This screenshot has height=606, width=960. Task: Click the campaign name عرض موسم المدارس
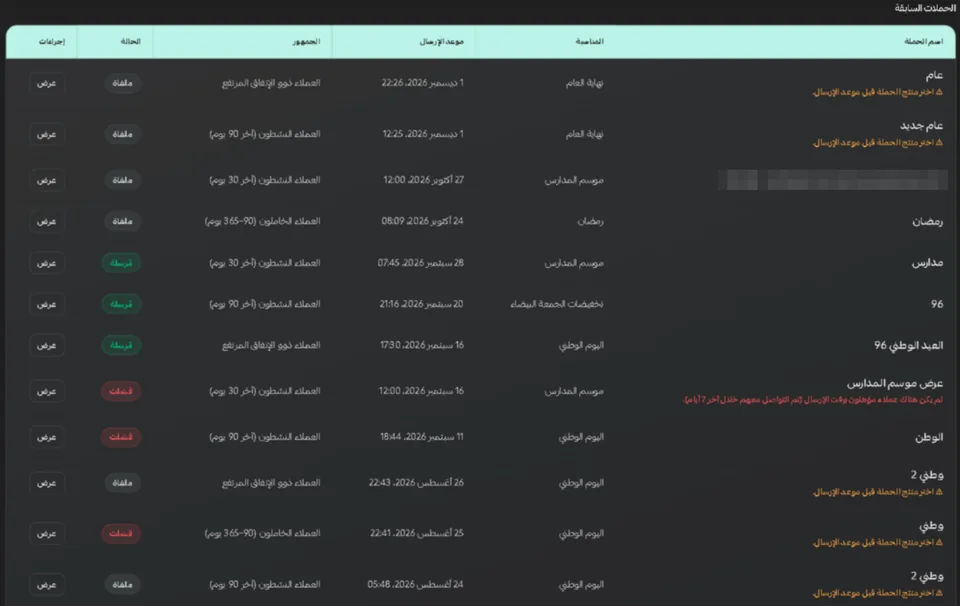pos(895,383)
